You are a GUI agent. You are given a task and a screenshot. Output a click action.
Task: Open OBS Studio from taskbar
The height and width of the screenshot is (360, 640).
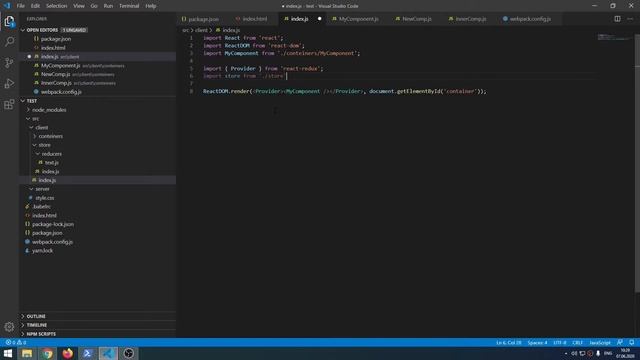tap(128, 353)
